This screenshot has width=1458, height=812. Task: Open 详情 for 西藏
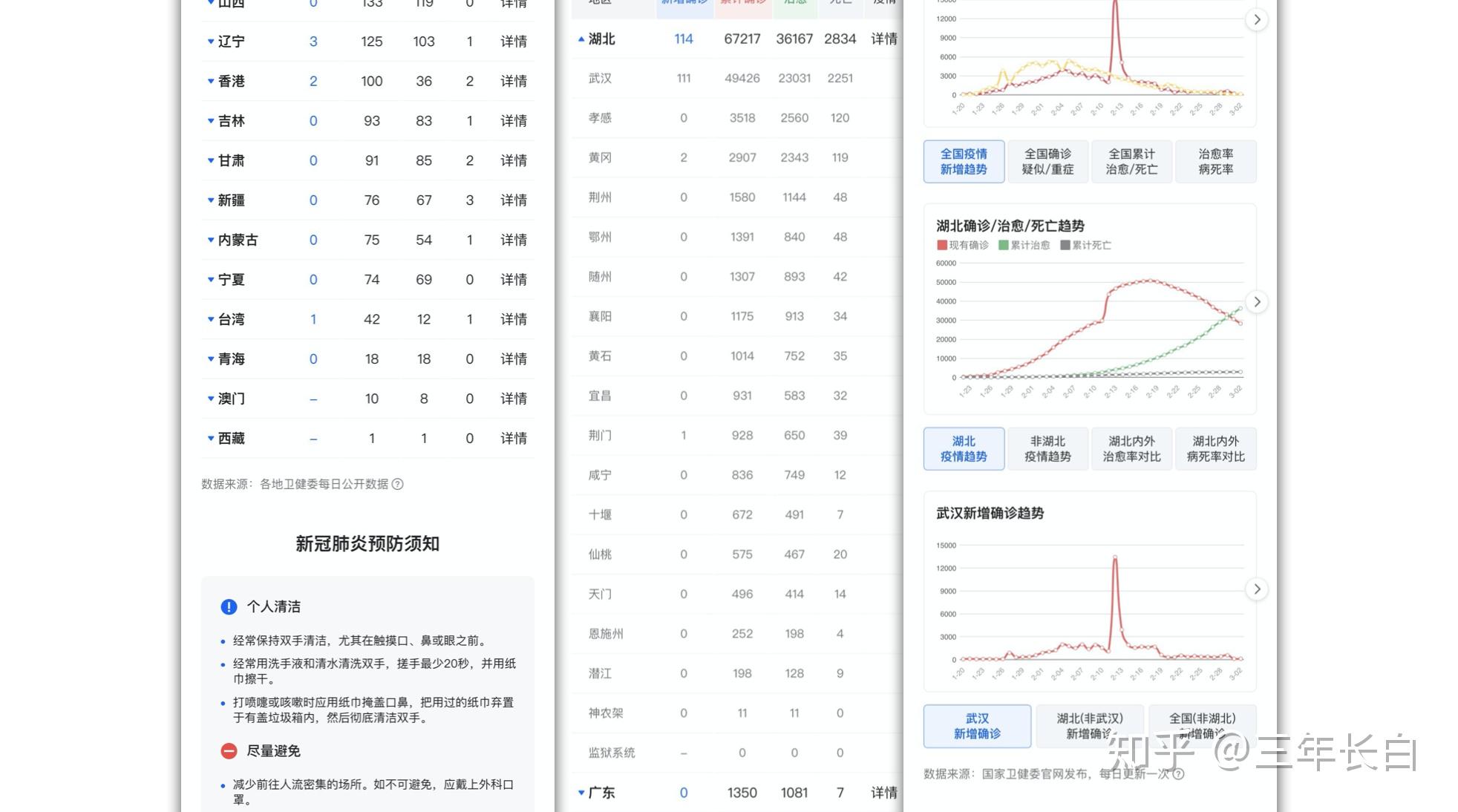(x=514, y=439)
